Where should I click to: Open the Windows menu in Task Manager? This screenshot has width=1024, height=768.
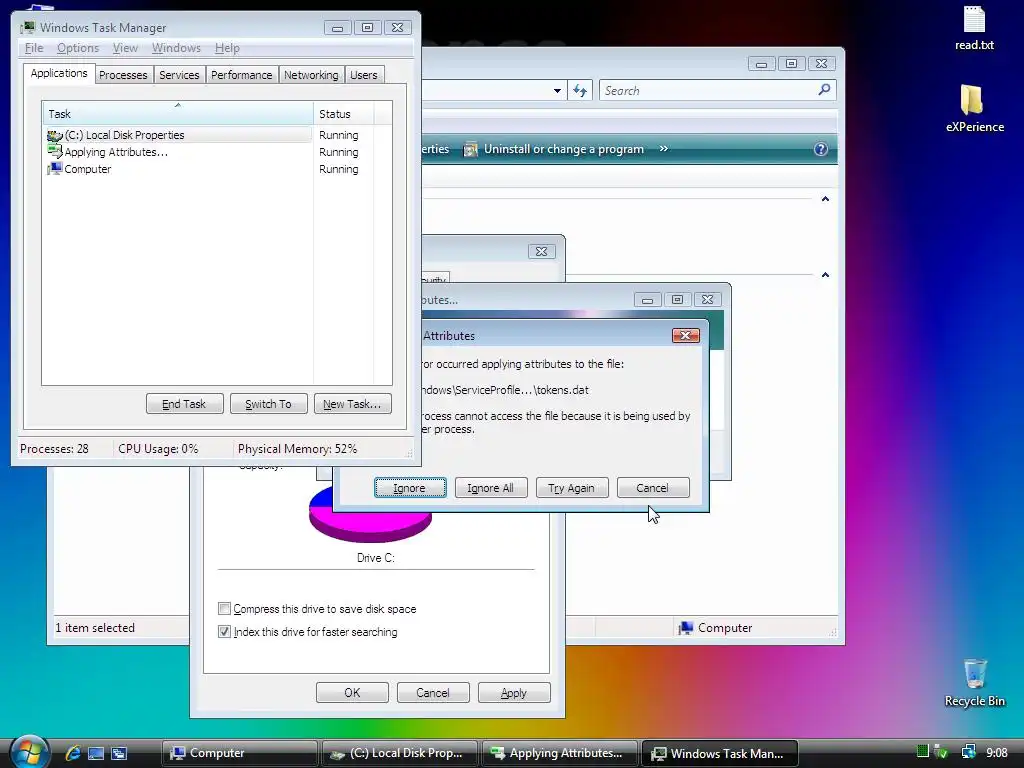point(176,48)
